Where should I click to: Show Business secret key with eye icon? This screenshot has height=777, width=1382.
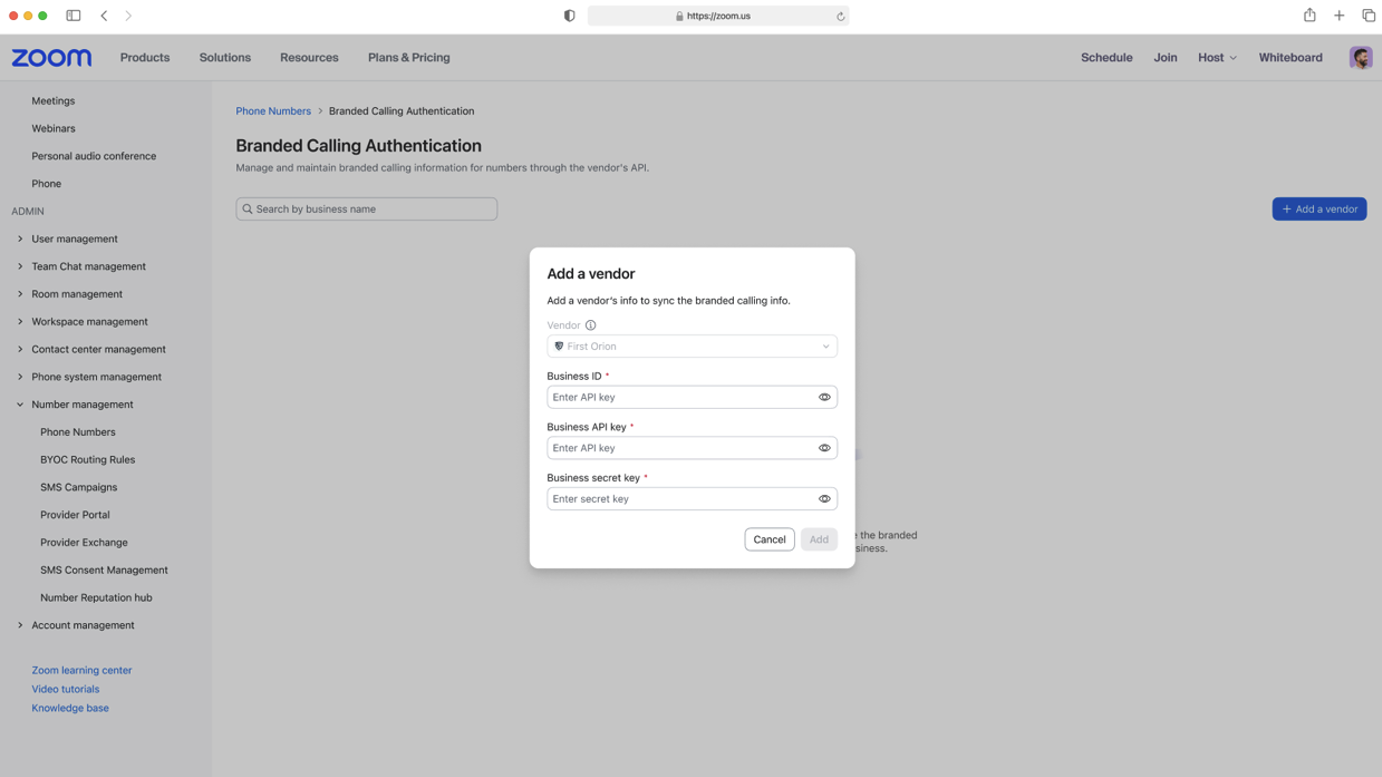pos(824,499)
